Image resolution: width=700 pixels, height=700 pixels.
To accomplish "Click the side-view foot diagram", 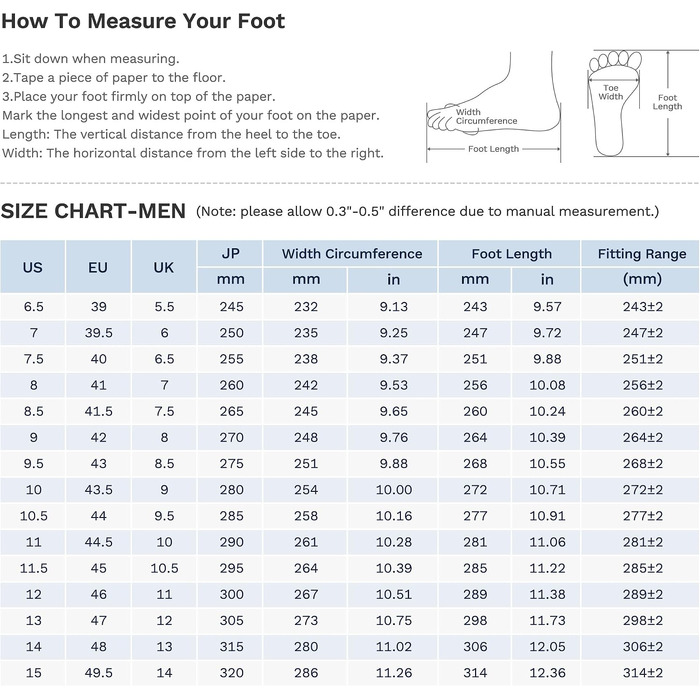I will 493,106.
